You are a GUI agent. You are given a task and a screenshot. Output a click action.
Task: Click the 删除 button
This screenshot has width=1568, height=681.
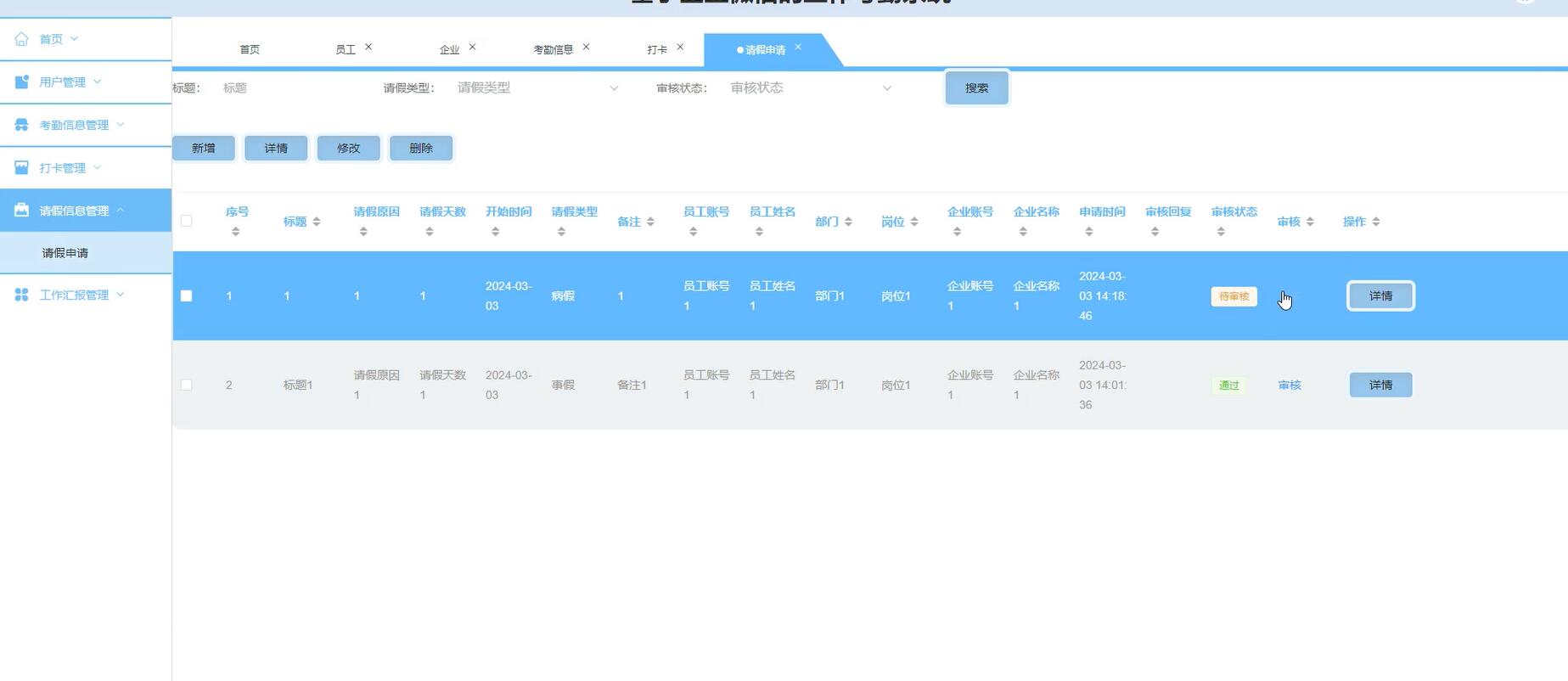coord(421,148)
